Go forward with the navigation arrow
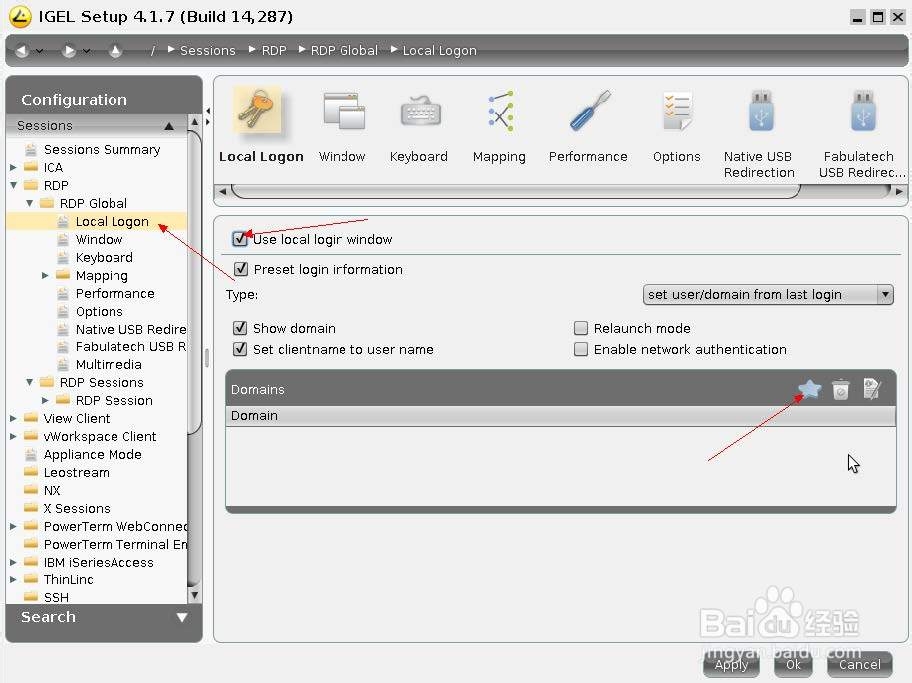The width and height of the screenshot is (912, 683). point(69,51)
